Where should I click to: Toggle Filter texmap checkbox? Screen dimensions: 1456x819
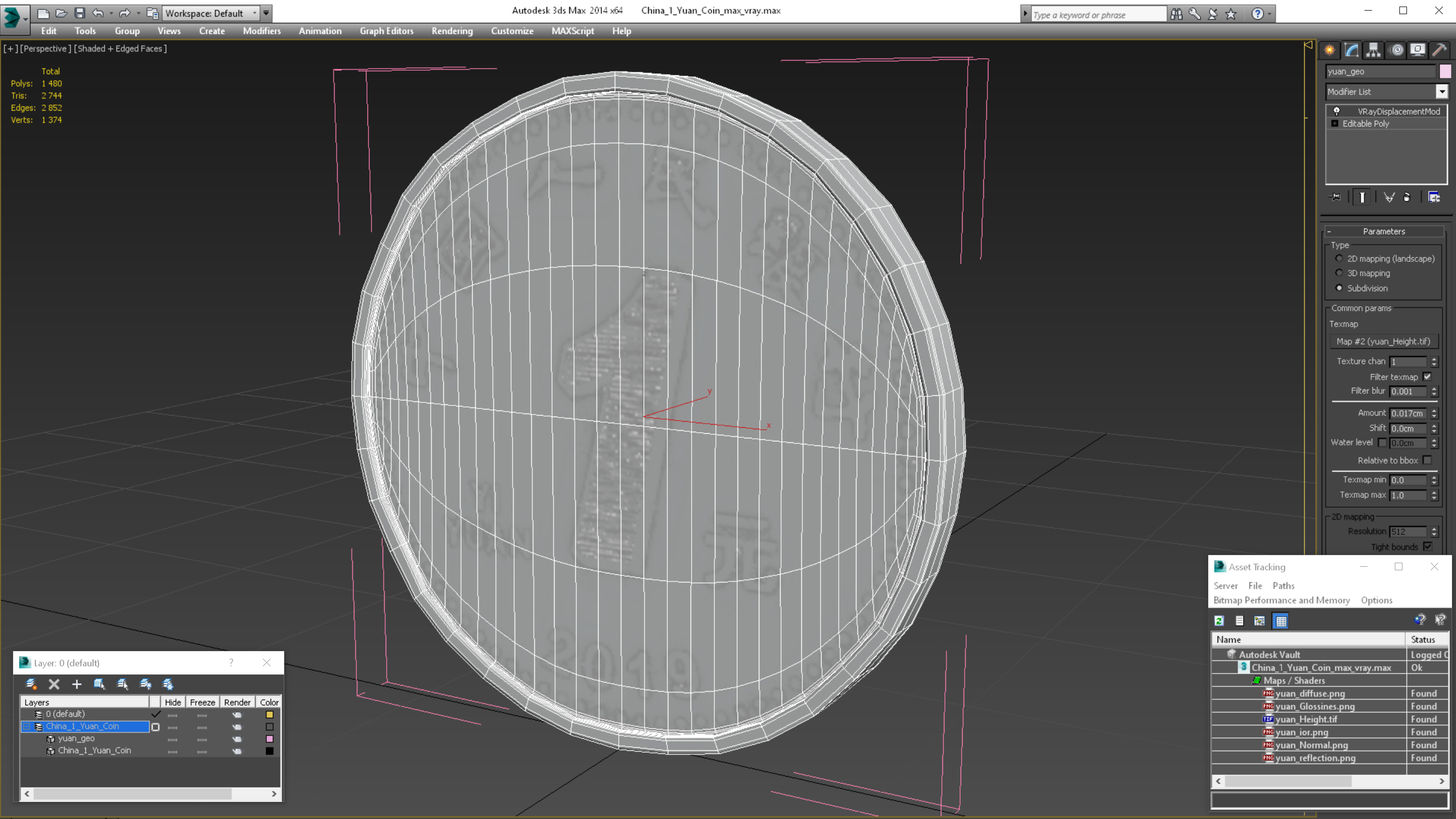1427,377
